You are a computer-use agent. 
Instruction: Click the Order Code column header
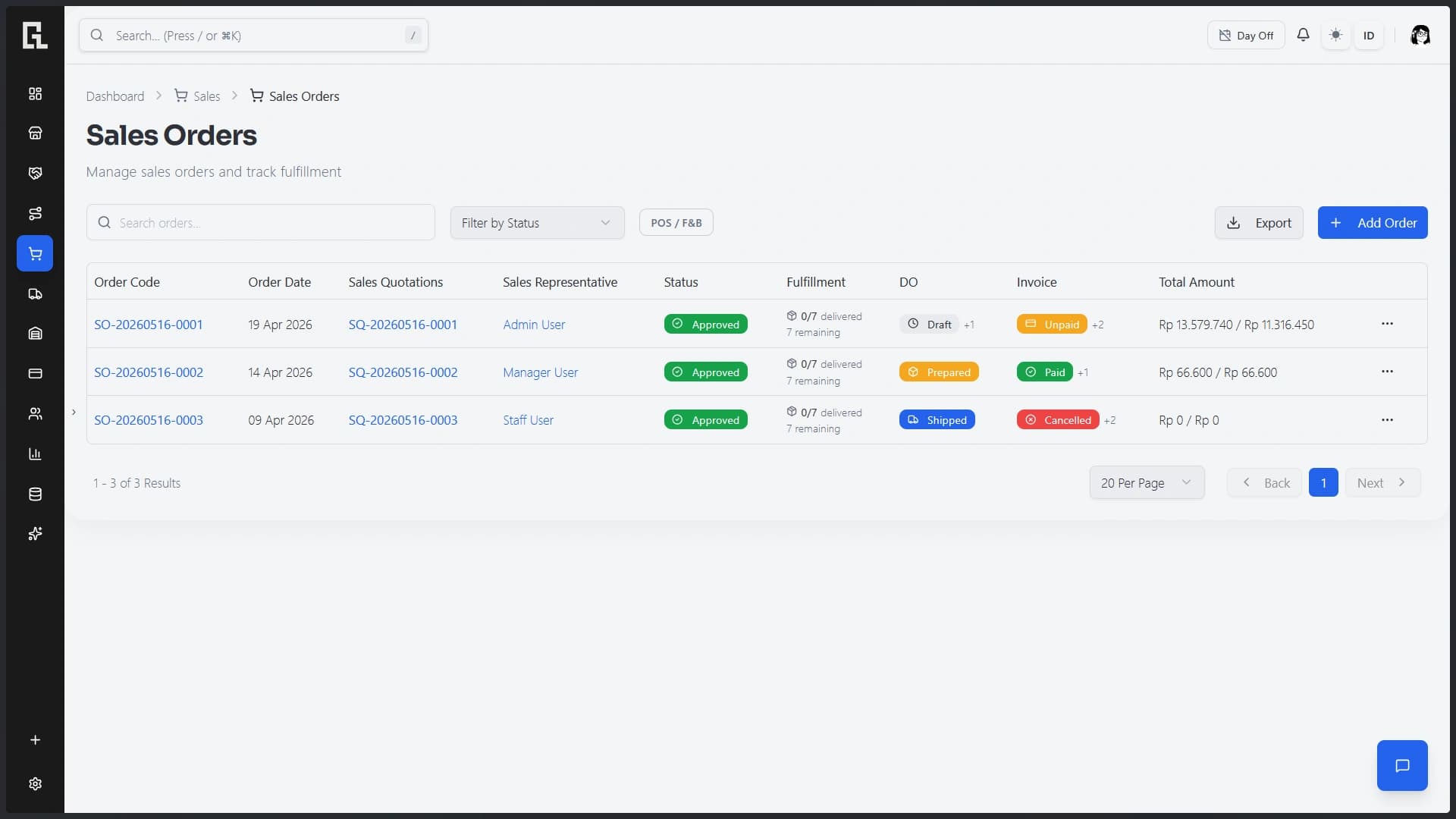point(127,282)
